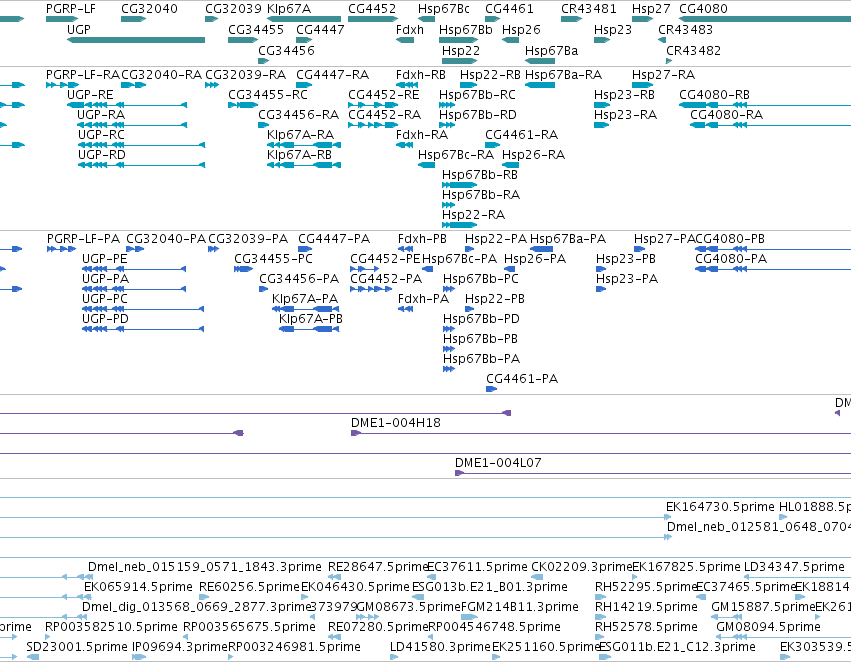Select the CR43482 gene label
The image size is (851, 662).
[694, 50]
